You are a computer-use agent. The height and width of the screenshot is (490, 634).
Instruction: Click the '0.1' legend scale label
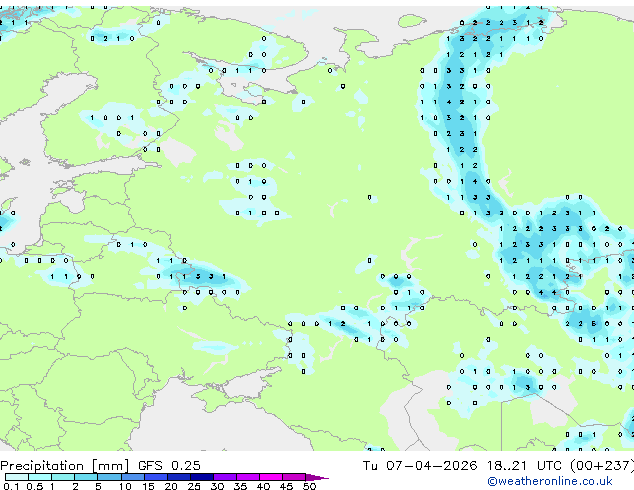click(11, 486)
